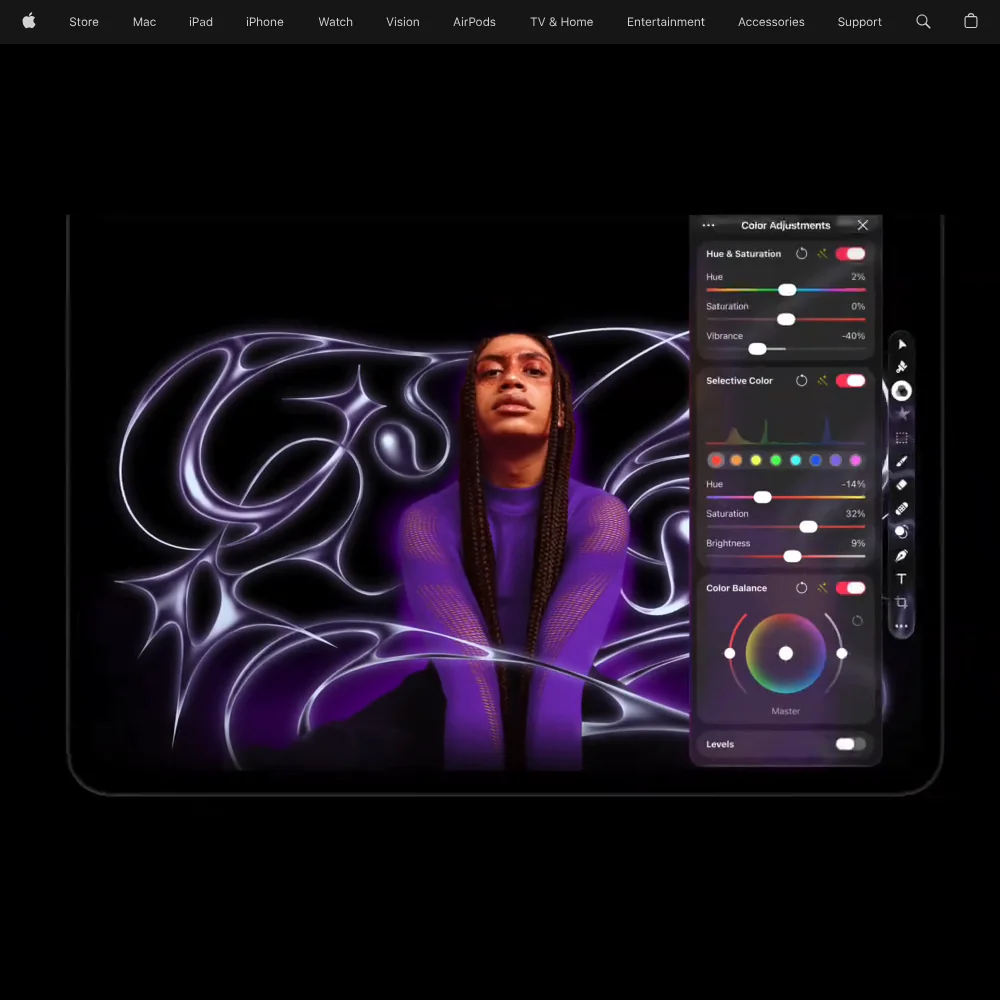Select the bandage Repair tool
Screen dimensions: 1000x1000
coord(902,508)
